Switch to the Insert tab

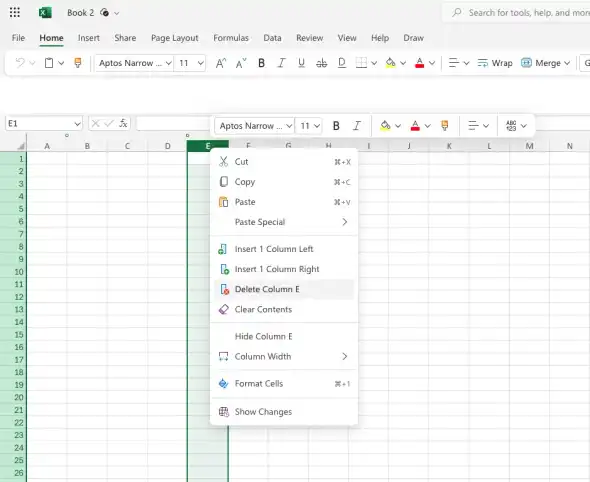point(89,38)
